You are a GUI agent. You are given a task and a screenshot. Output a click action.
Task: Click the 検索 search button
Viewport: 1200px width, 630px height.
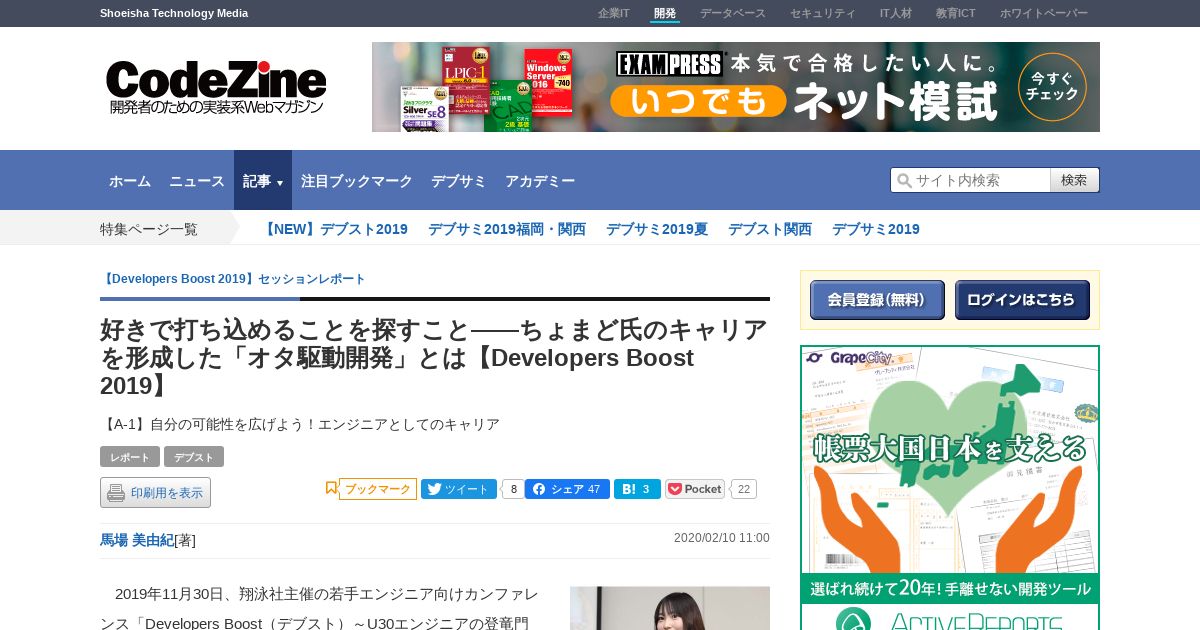click(x=1075, y=180)
